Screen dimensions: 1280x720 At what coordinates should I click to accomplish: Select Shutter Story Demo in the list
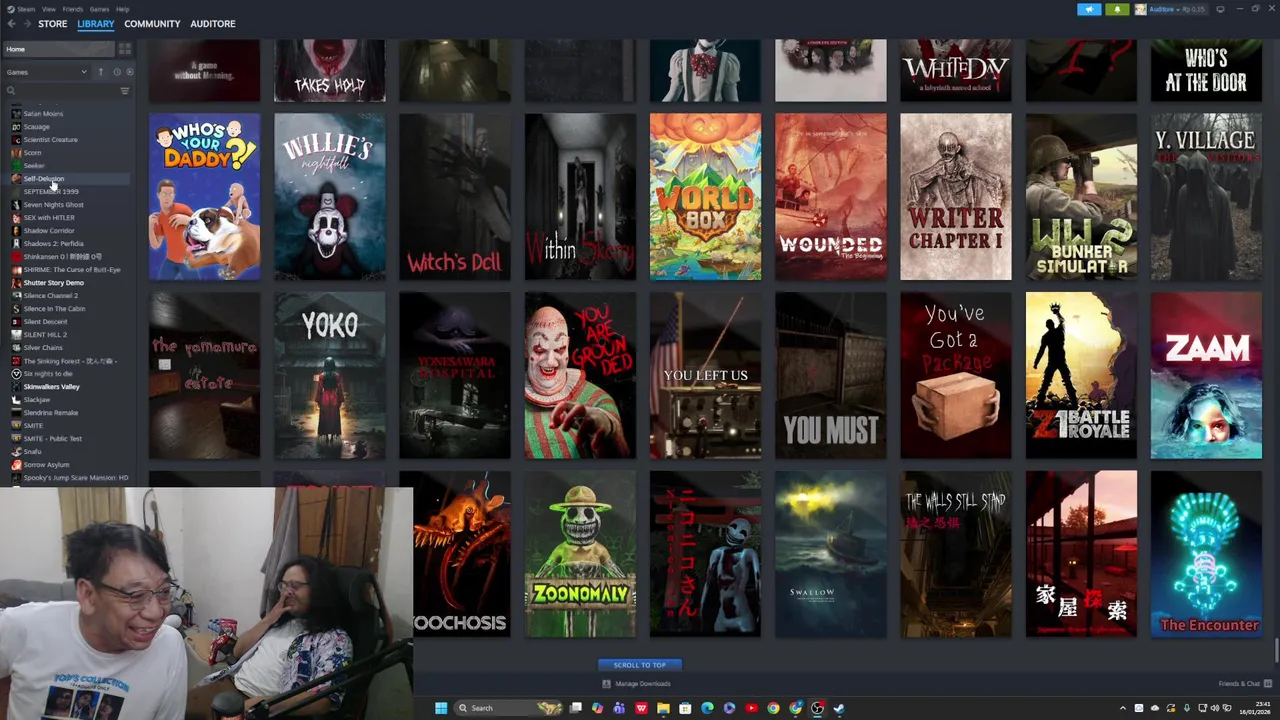click(x=53, y=283)
